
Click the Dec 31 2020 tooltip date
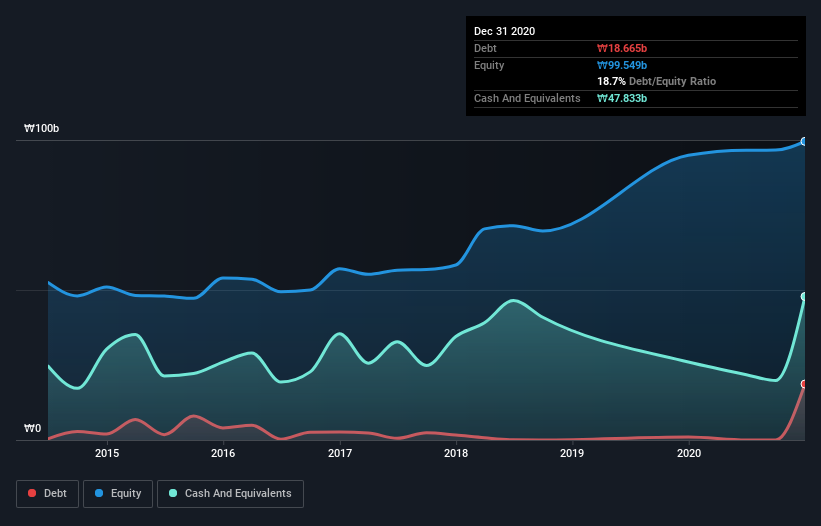(504, 31)
